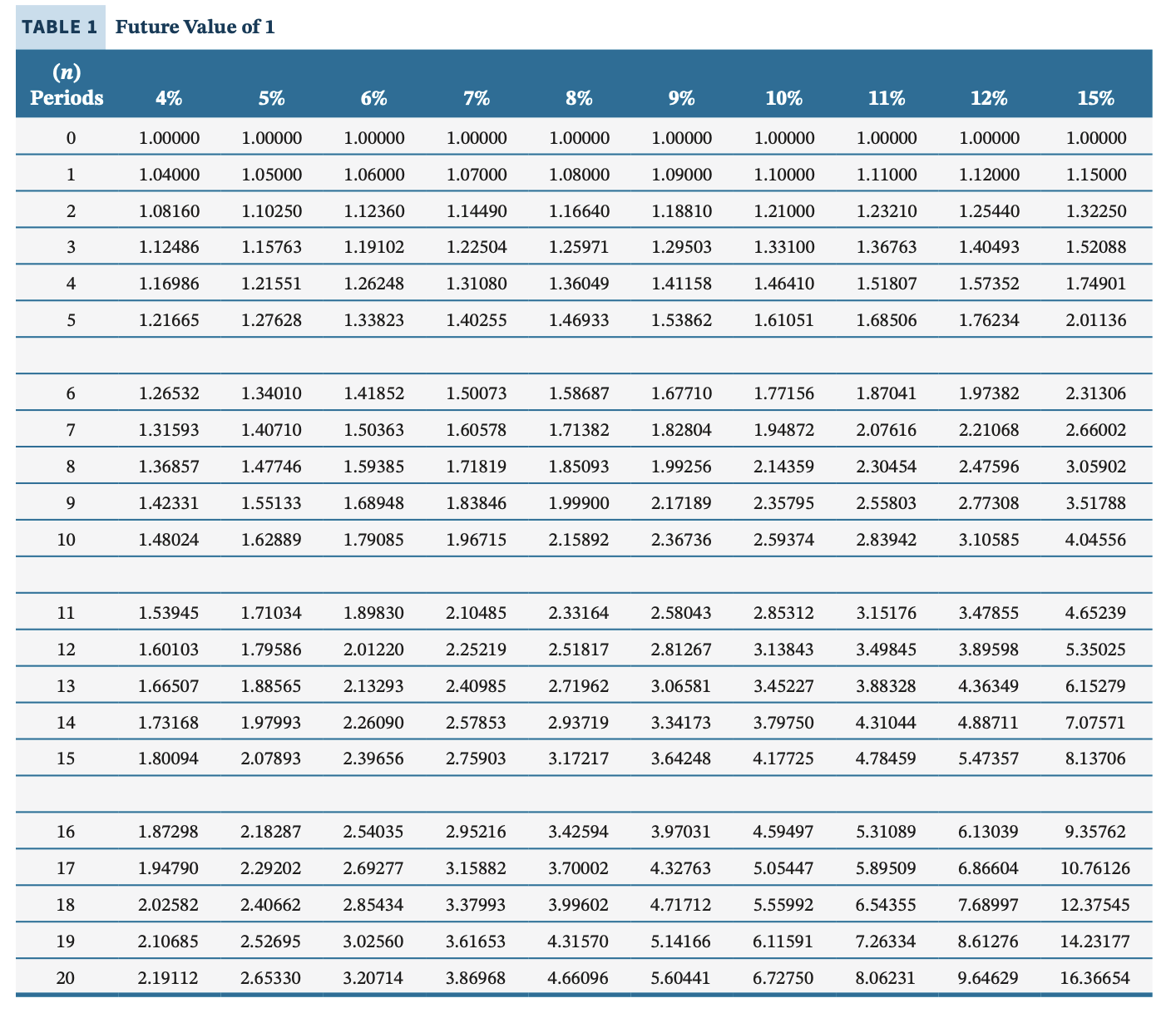Screen dimensions: 1176x1023
Task: Click the TABLE 1 label
Action: pyautogui.click(x=59, y=25)
